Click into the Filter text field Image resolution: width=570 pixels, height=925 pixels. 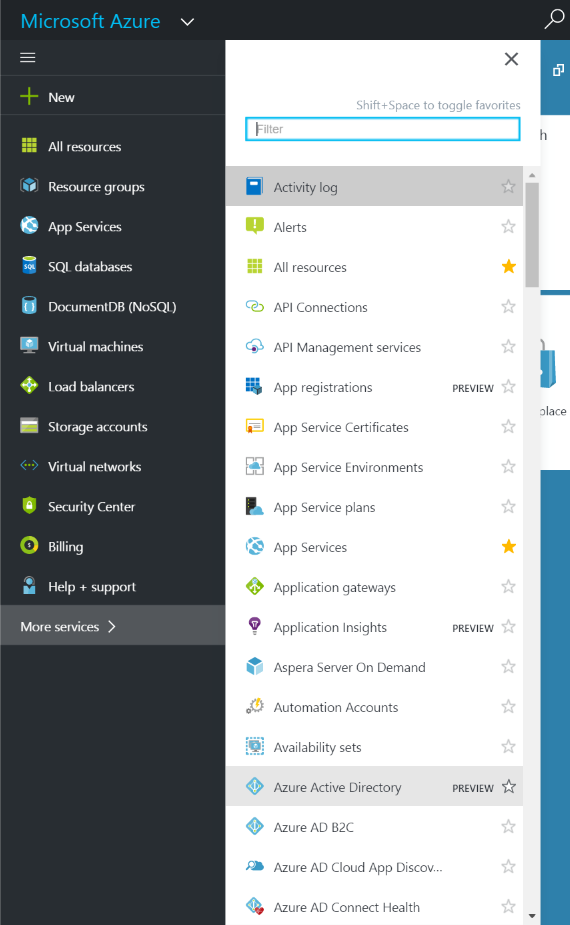pyautogui.click(x=382, y=129)
